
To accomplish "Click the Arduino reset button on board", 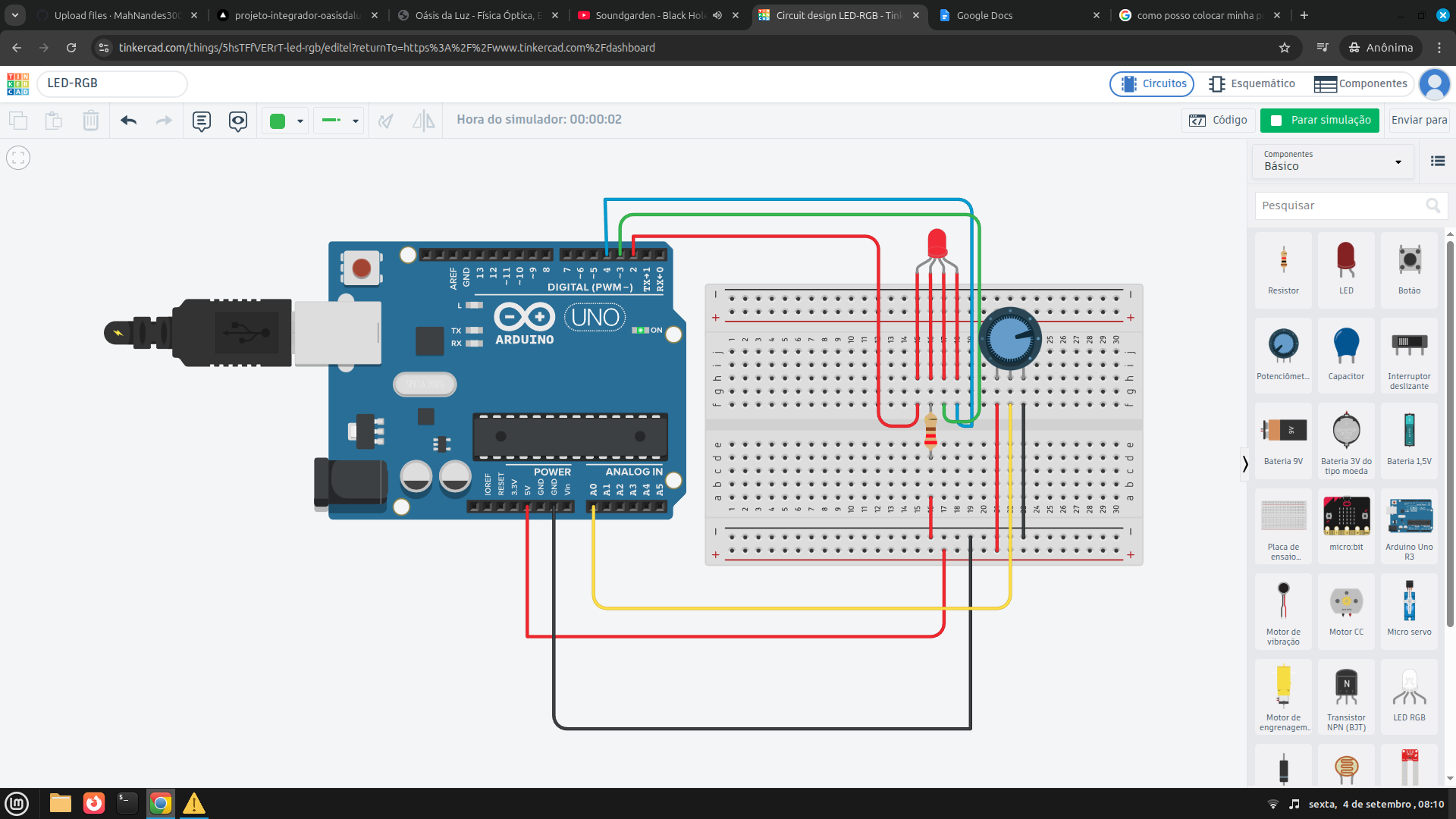I will (361, 268).
